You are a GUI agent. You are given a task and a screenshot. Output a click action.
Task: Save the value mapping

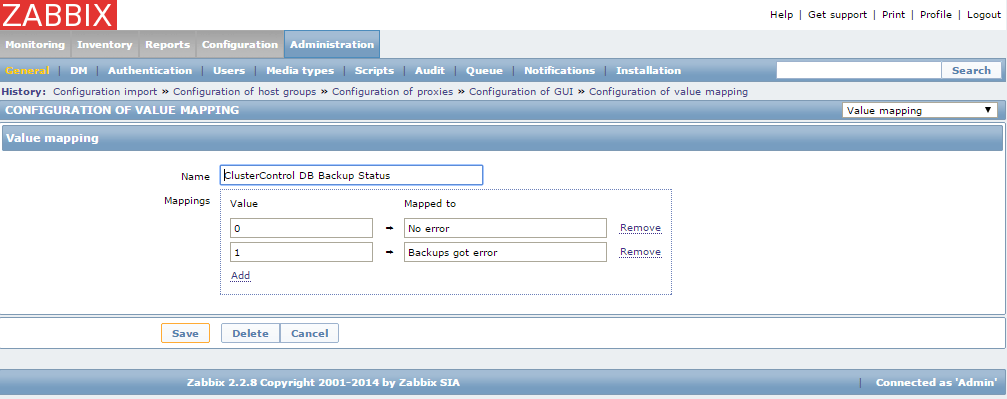pyautogui.click(x=185, y=333)
